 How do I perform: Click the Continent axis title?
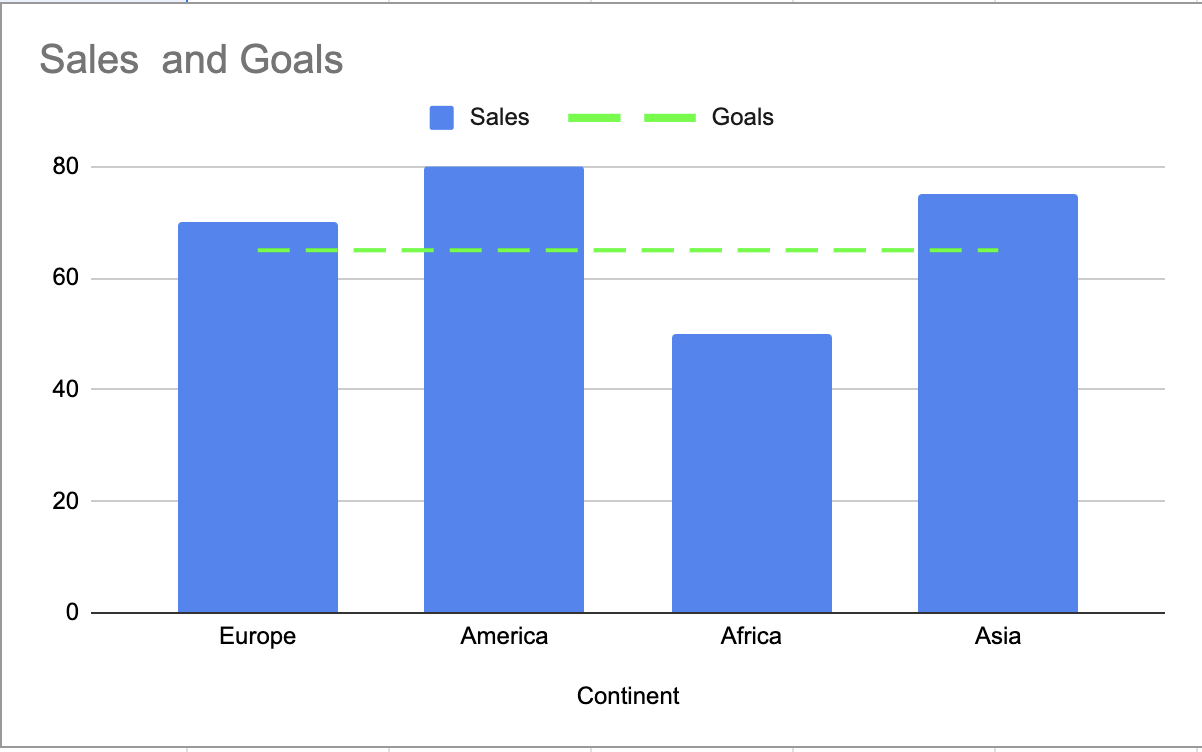click(628, 696)
